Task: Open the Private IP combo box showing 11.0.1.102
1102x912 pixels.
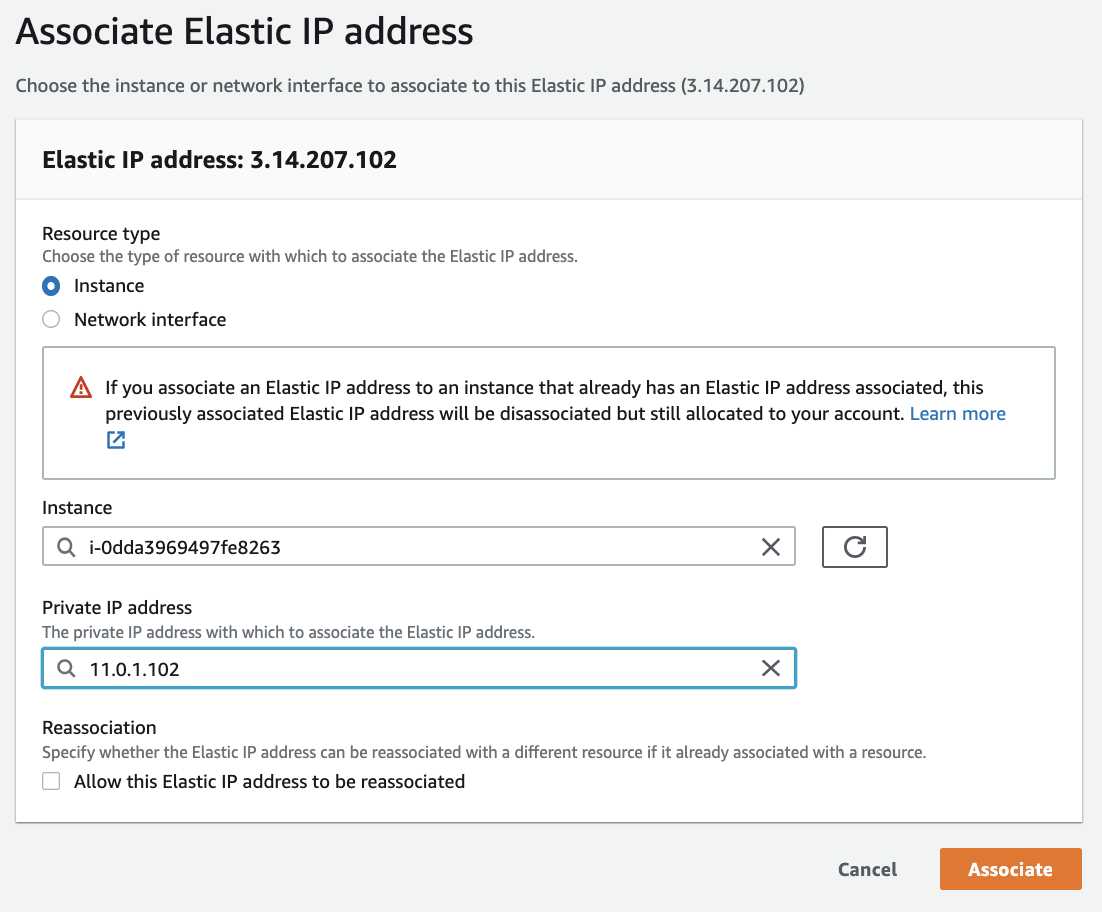Action: pyautogui.click(x=400, y=669)
